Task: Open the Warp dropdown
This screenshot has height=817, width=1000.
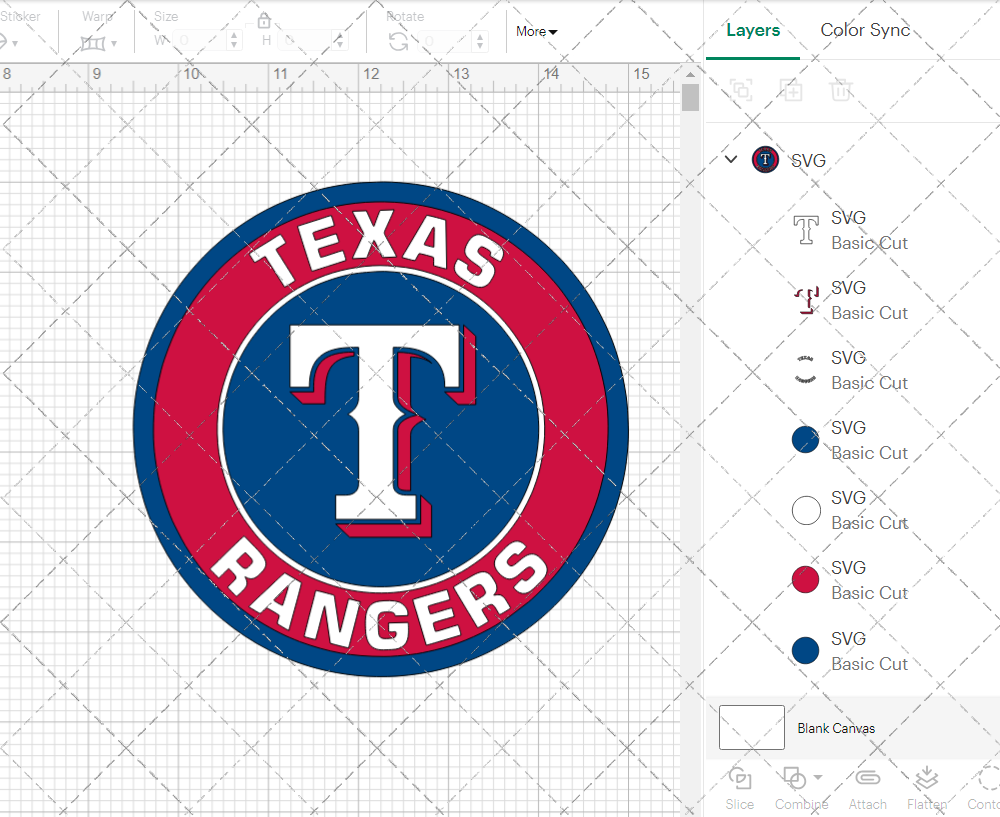Action: [98, 42]
